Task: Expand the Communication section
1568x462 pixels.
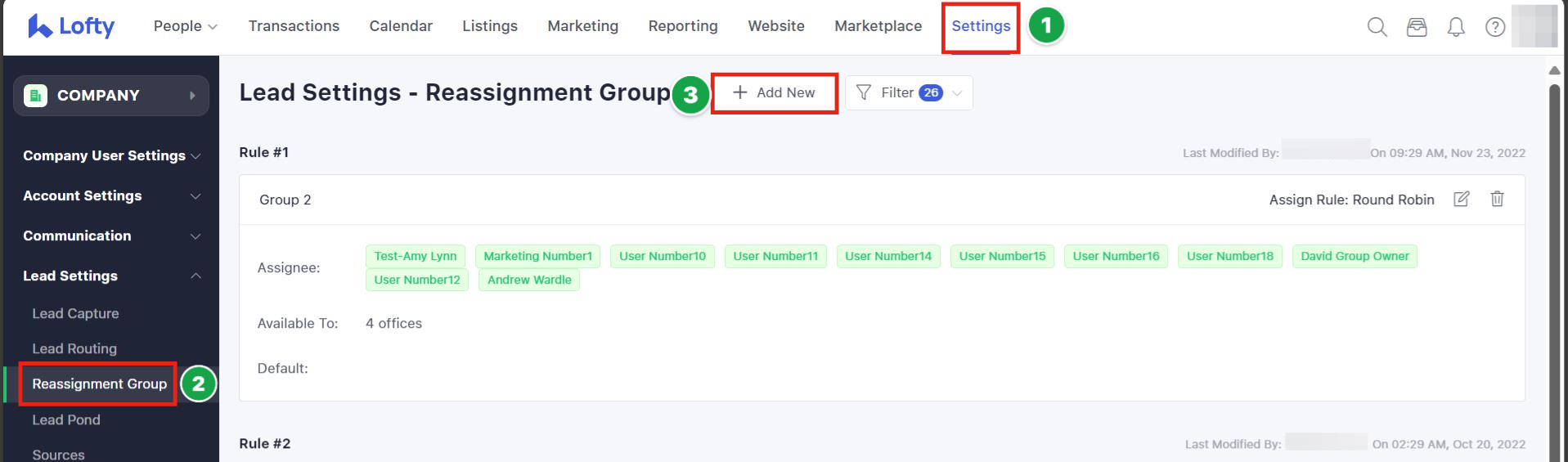Action: [111, 235]
